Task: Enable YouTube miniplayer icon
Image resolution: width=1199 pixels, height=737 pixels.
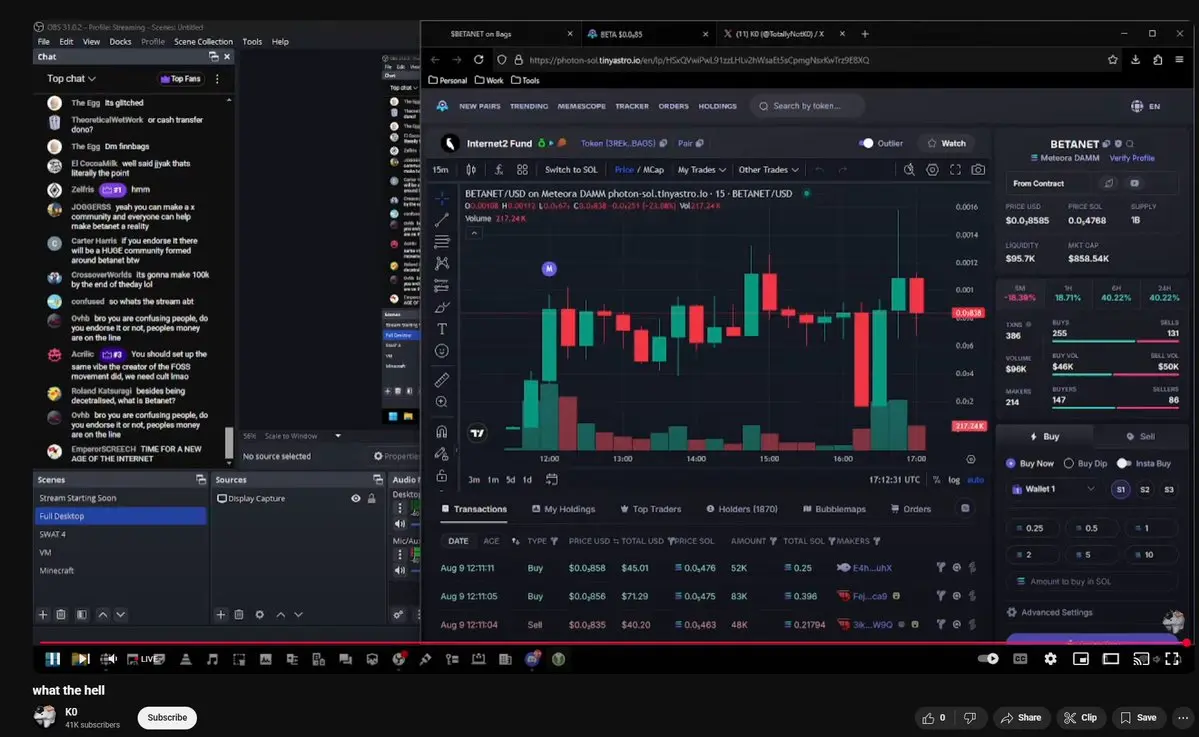Action: [x=1080, y=659]
